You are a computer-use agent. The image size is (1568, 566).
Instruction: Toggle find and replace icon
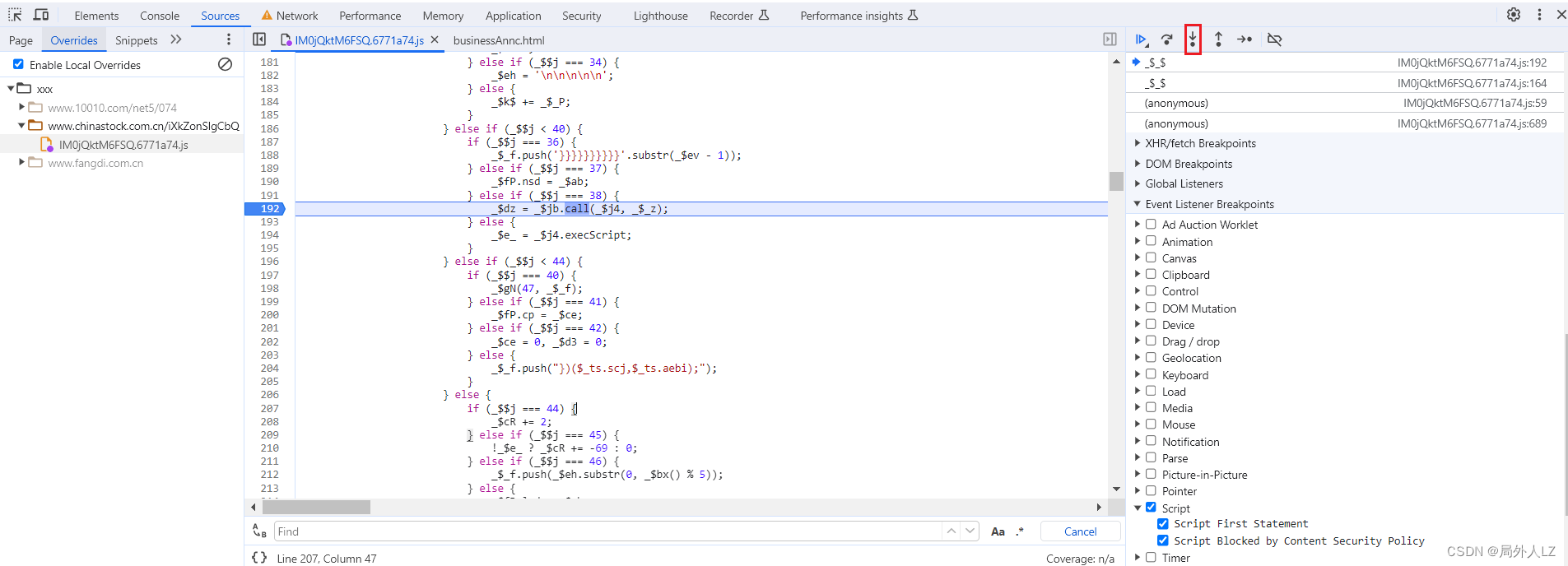259,531
